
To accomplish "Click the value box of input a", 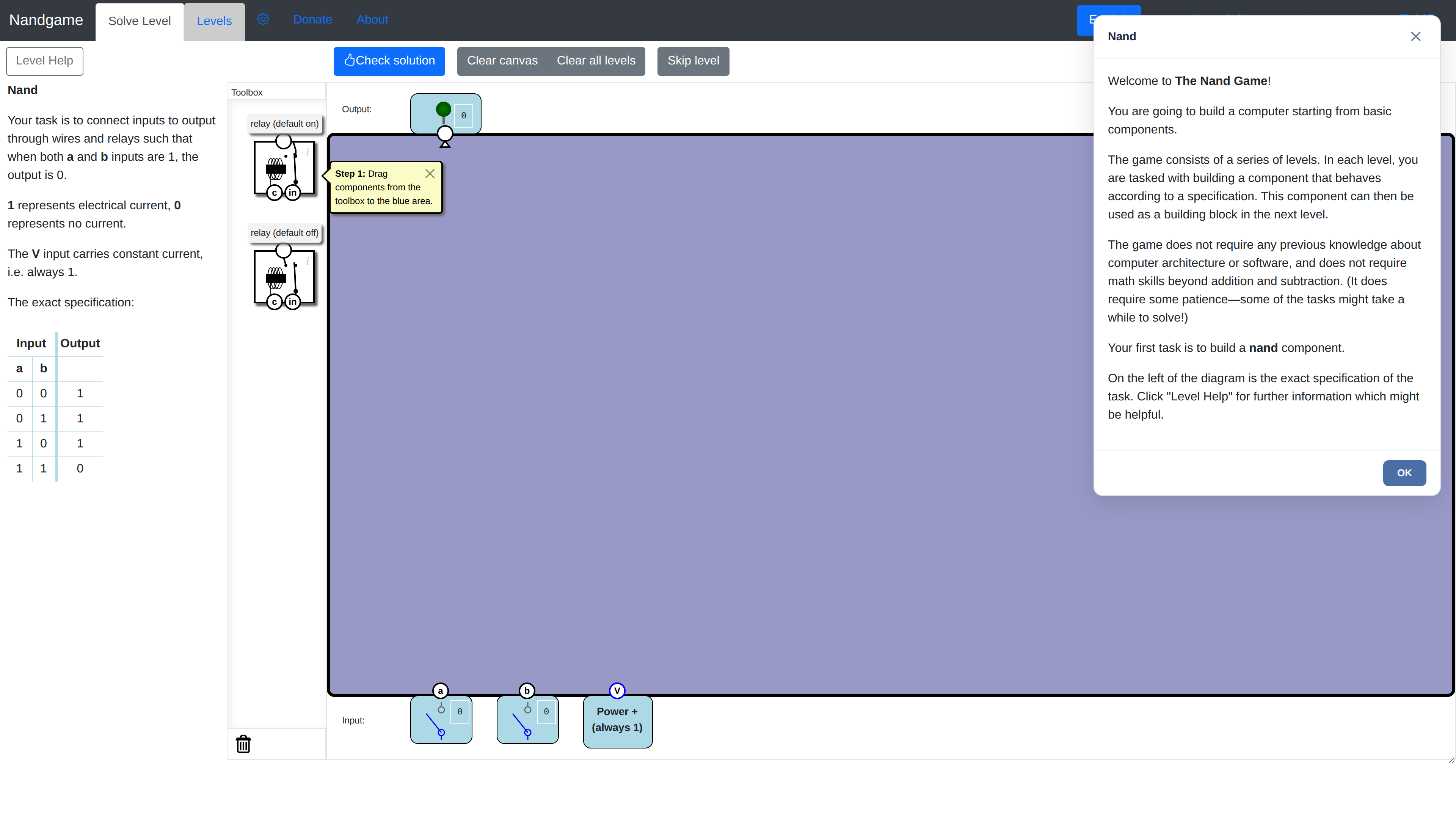I will click(x=460, y=712).
